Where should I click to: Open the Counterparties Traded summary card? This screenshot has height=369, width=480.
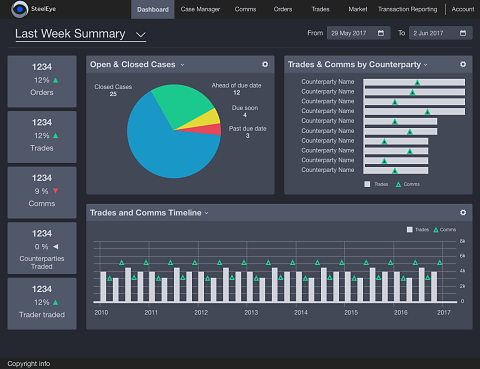click(42, 248)
